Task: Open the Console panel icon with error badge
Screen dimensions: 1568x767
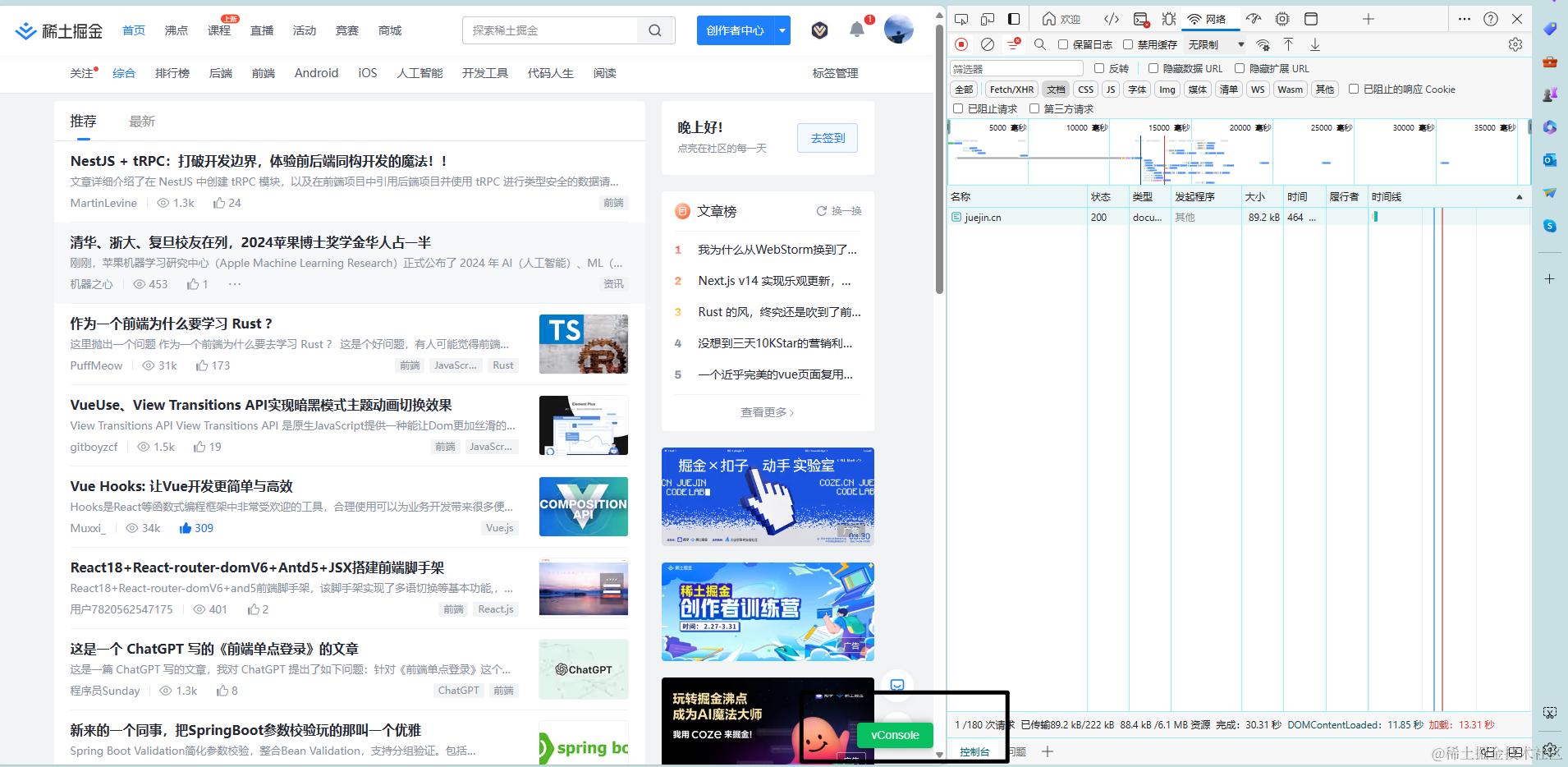Action: click(1140, 19)
